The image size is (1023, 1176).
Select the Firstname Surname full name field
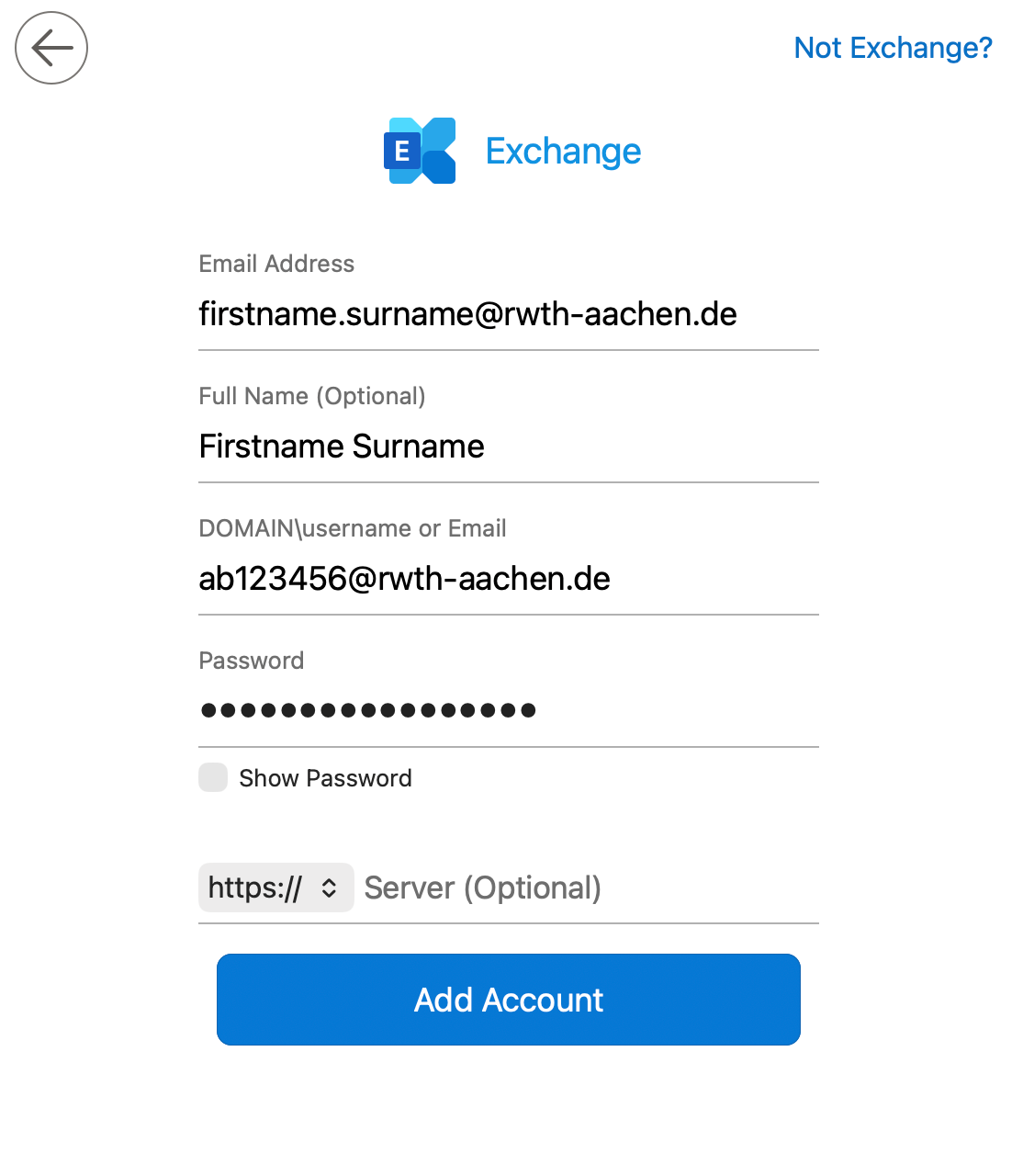click(x=509, y=447)
